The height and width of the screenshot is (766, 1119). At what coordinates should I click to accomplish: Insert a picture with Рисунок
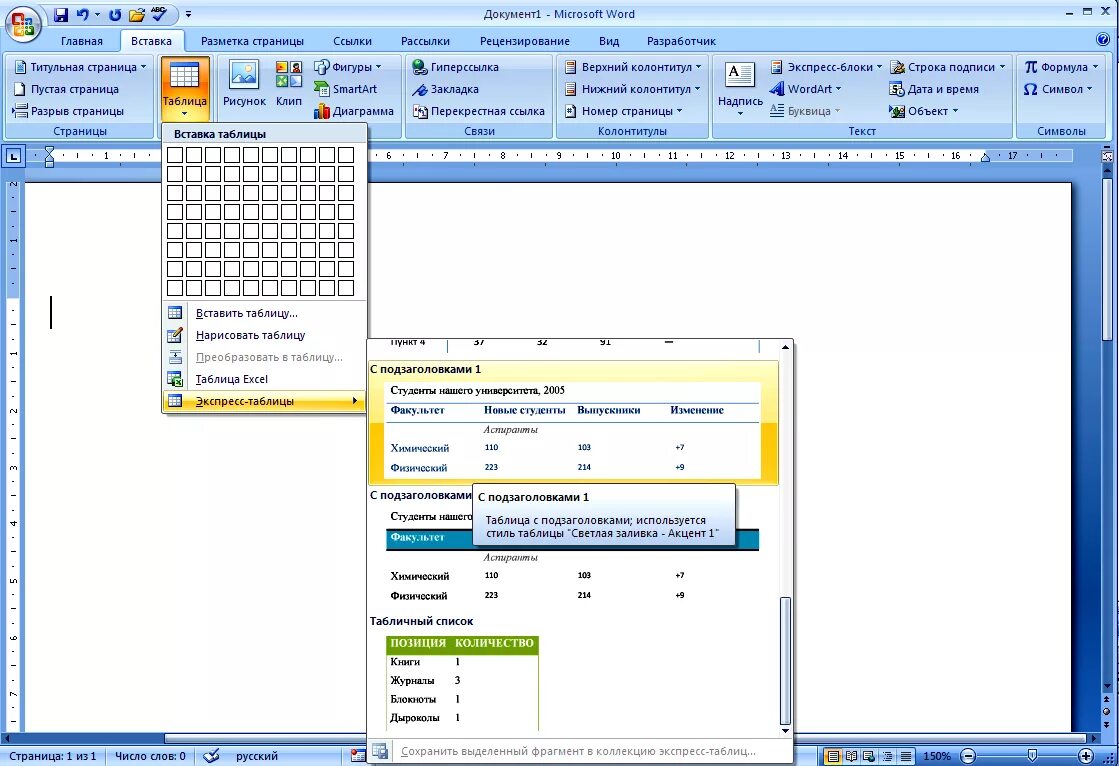click(x=244, y=84)
